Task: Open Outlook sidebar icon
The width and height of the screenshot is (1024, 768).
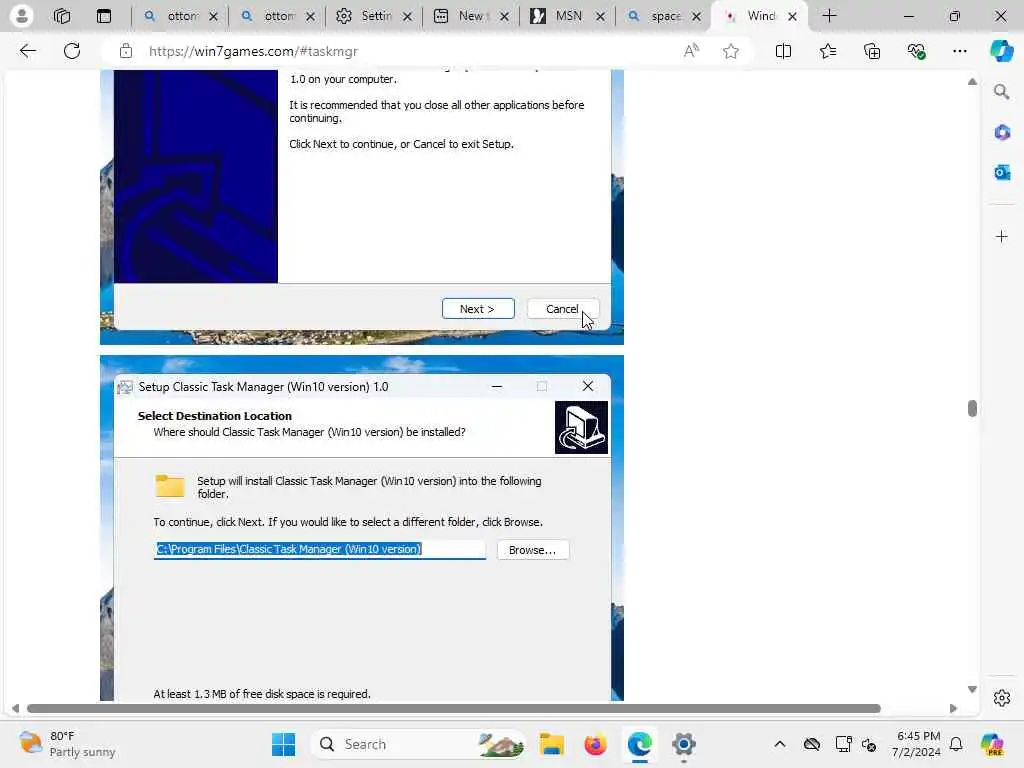Action: [1002, 172]
